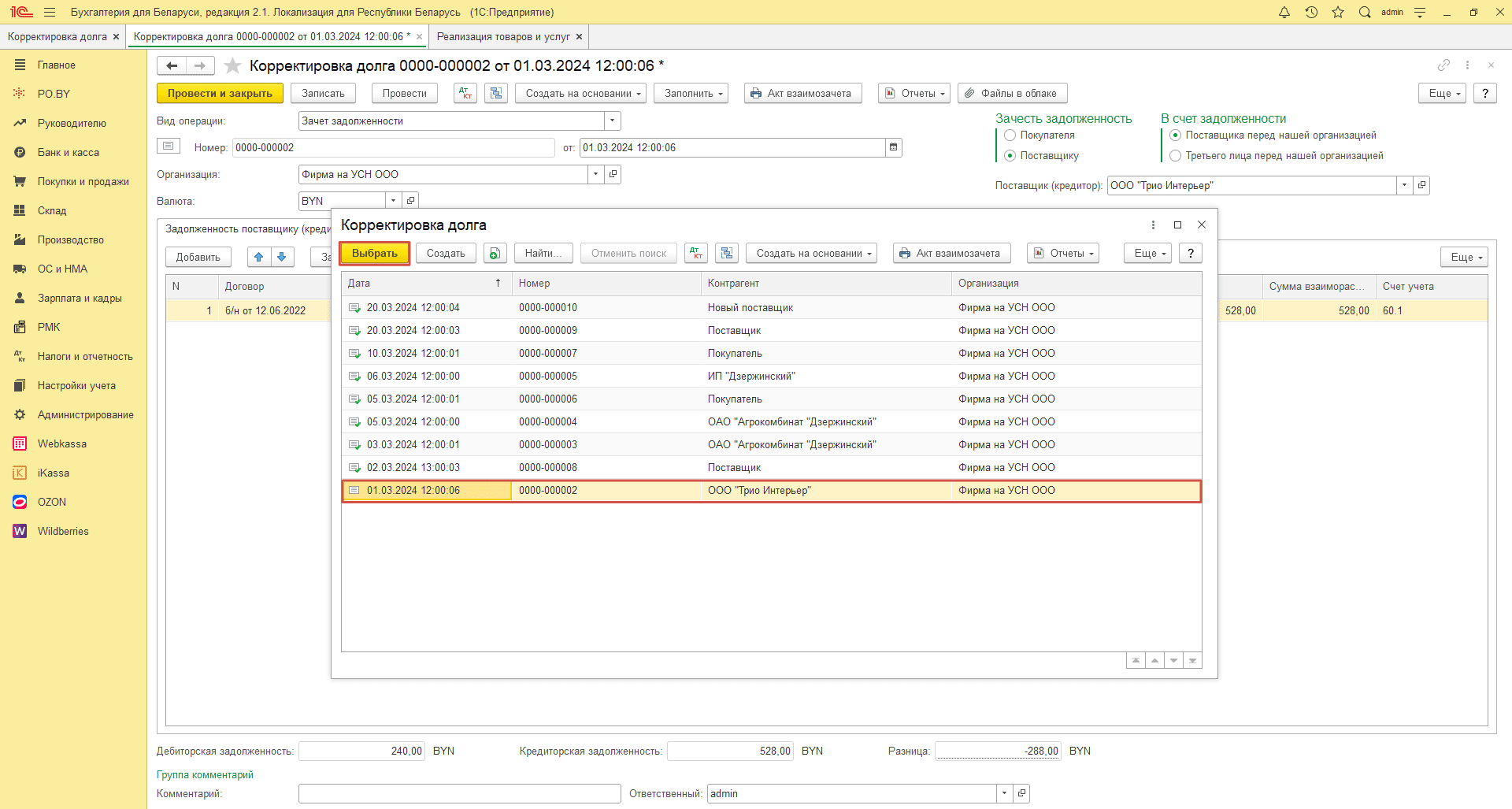Open Зарплата и кадры section
Screen dimensions: 1512x809
(80, 299)
